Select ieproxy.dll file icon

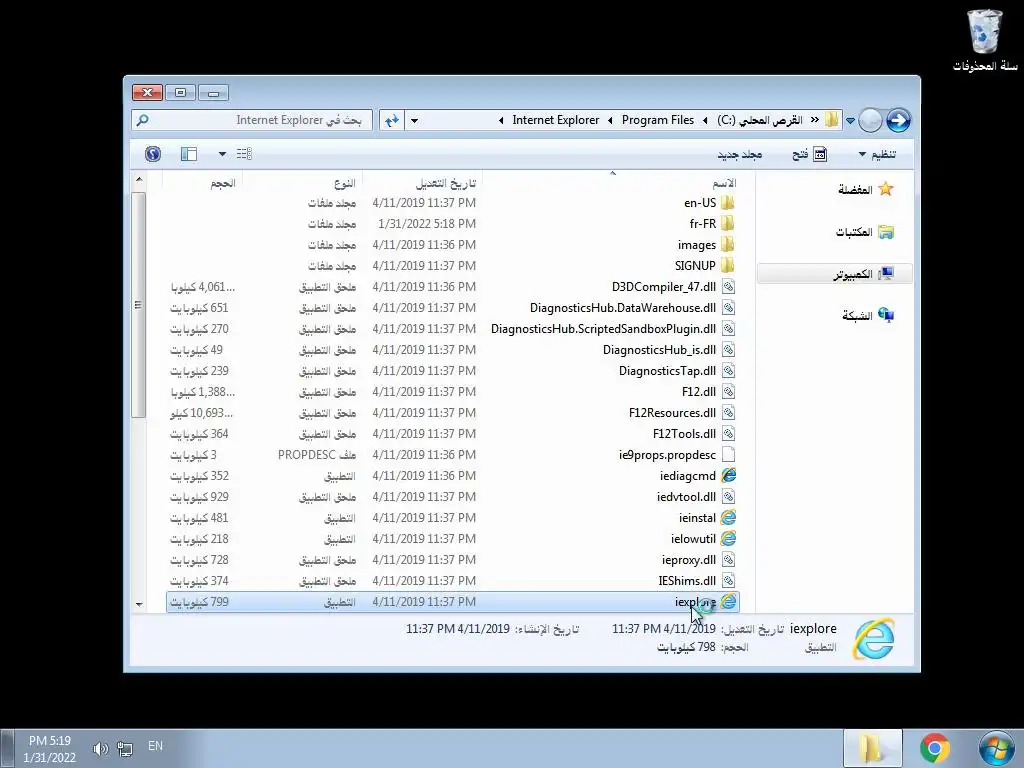tap(728, 560)
